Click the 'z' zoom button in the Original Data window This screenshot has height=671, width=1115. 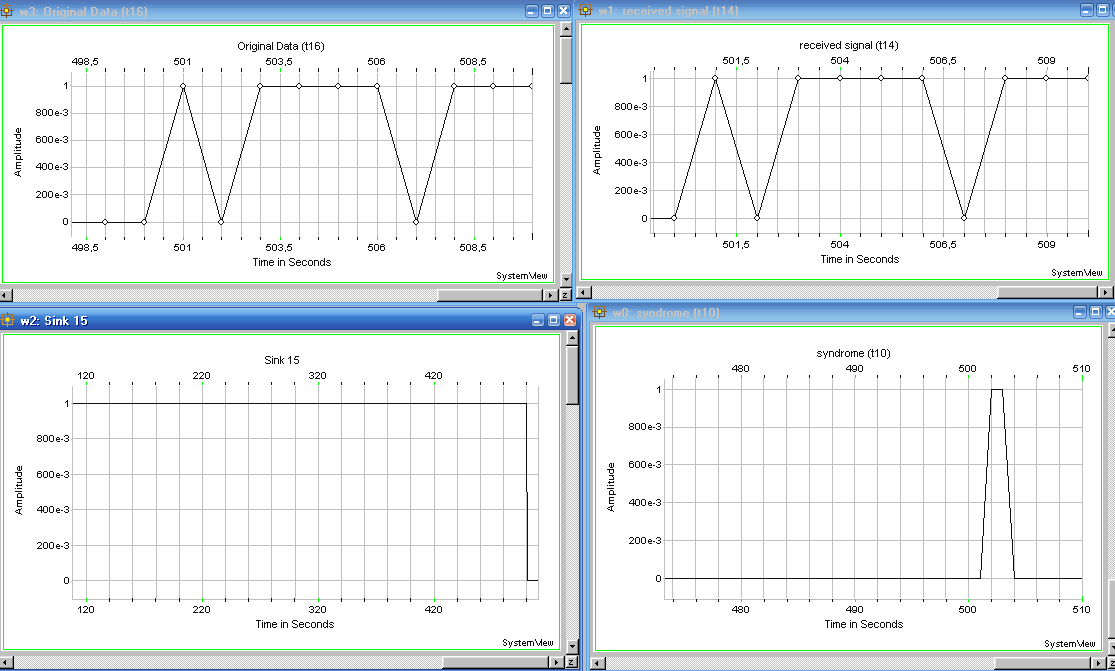565,294
